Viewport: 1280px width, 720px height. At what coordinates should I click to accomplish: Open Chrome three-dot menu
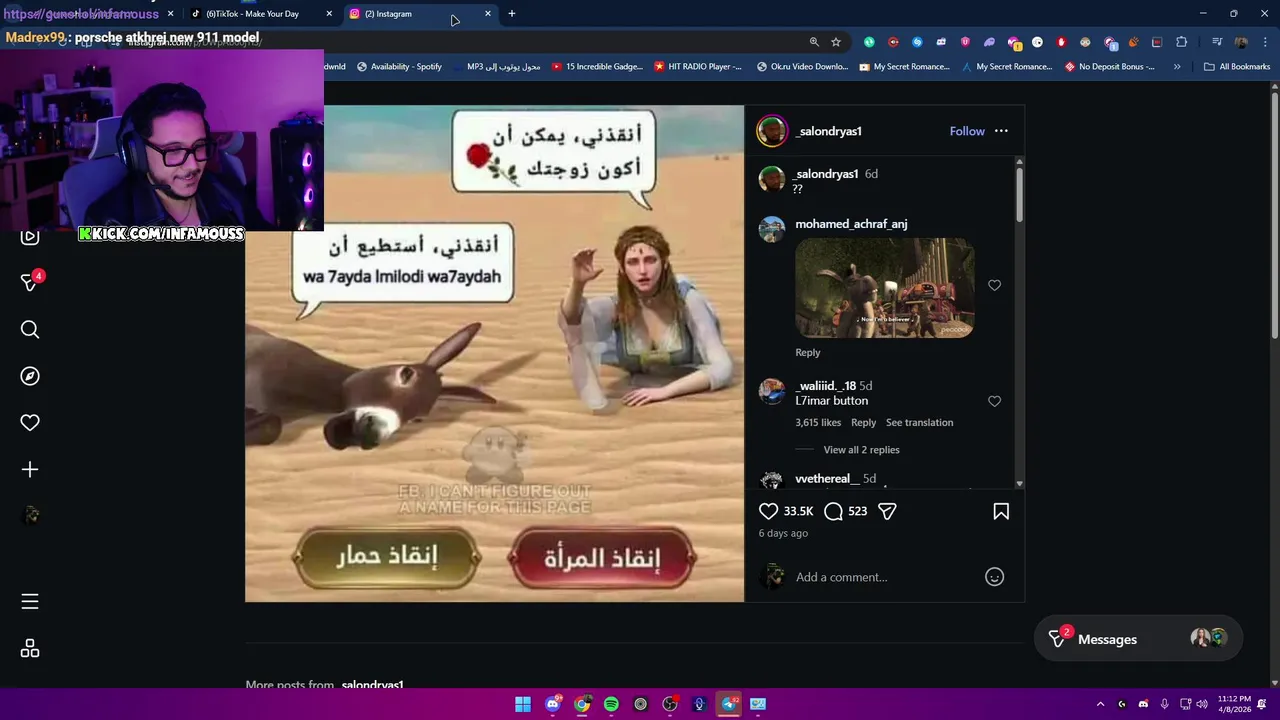(1265, 42)
